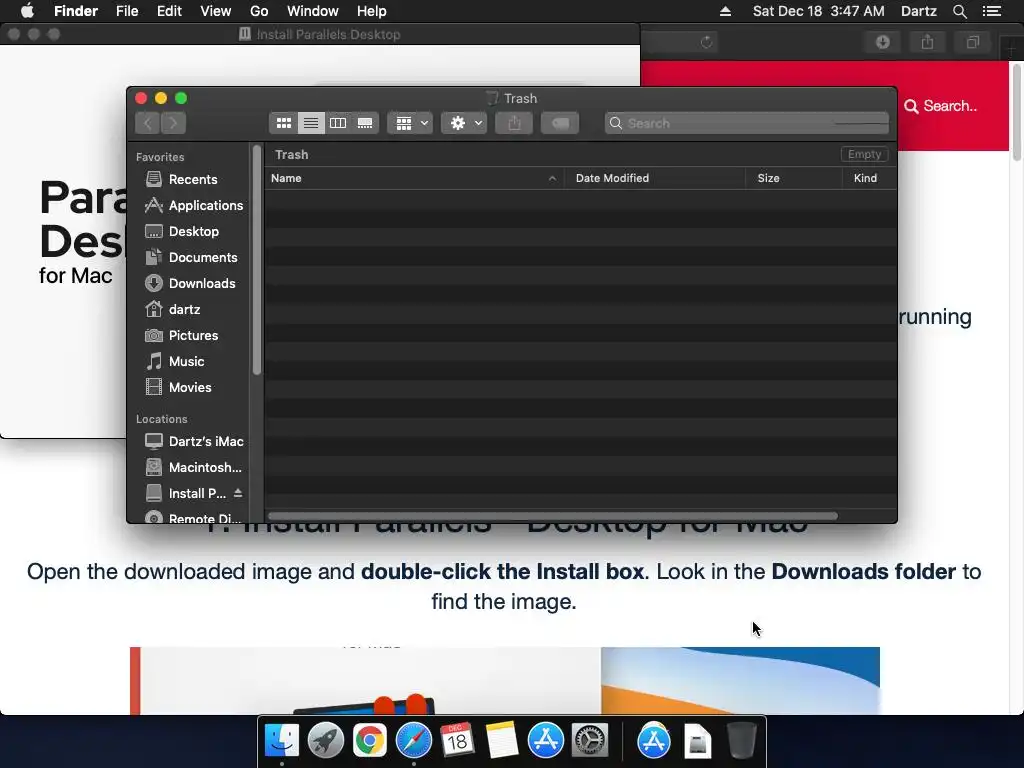Open Google Chrome from the Dock
The height and width of the screenshot is (768, 1024).
[x=370, y=741]
